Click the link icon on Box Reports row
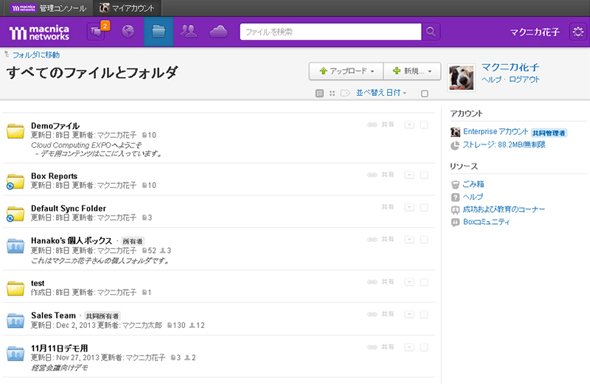 (372, 175)
